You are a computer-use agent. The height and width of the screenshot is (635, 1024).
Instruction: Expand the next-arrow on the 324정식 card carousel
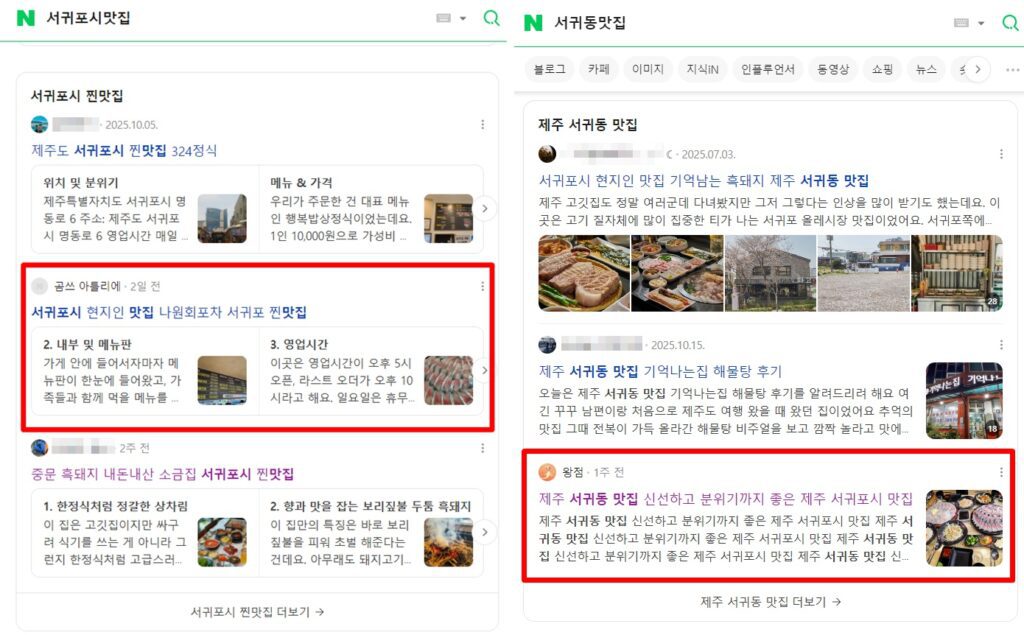coord(486,210)
